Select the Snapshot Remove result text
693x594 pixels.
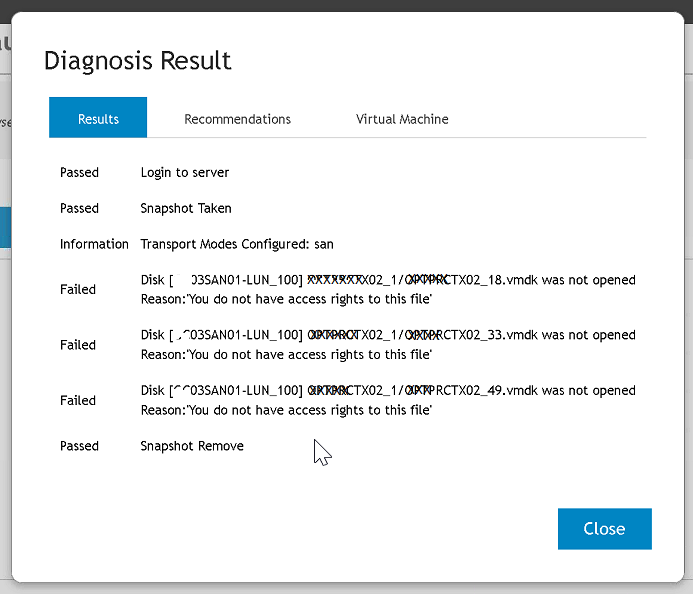pos(192,446)
